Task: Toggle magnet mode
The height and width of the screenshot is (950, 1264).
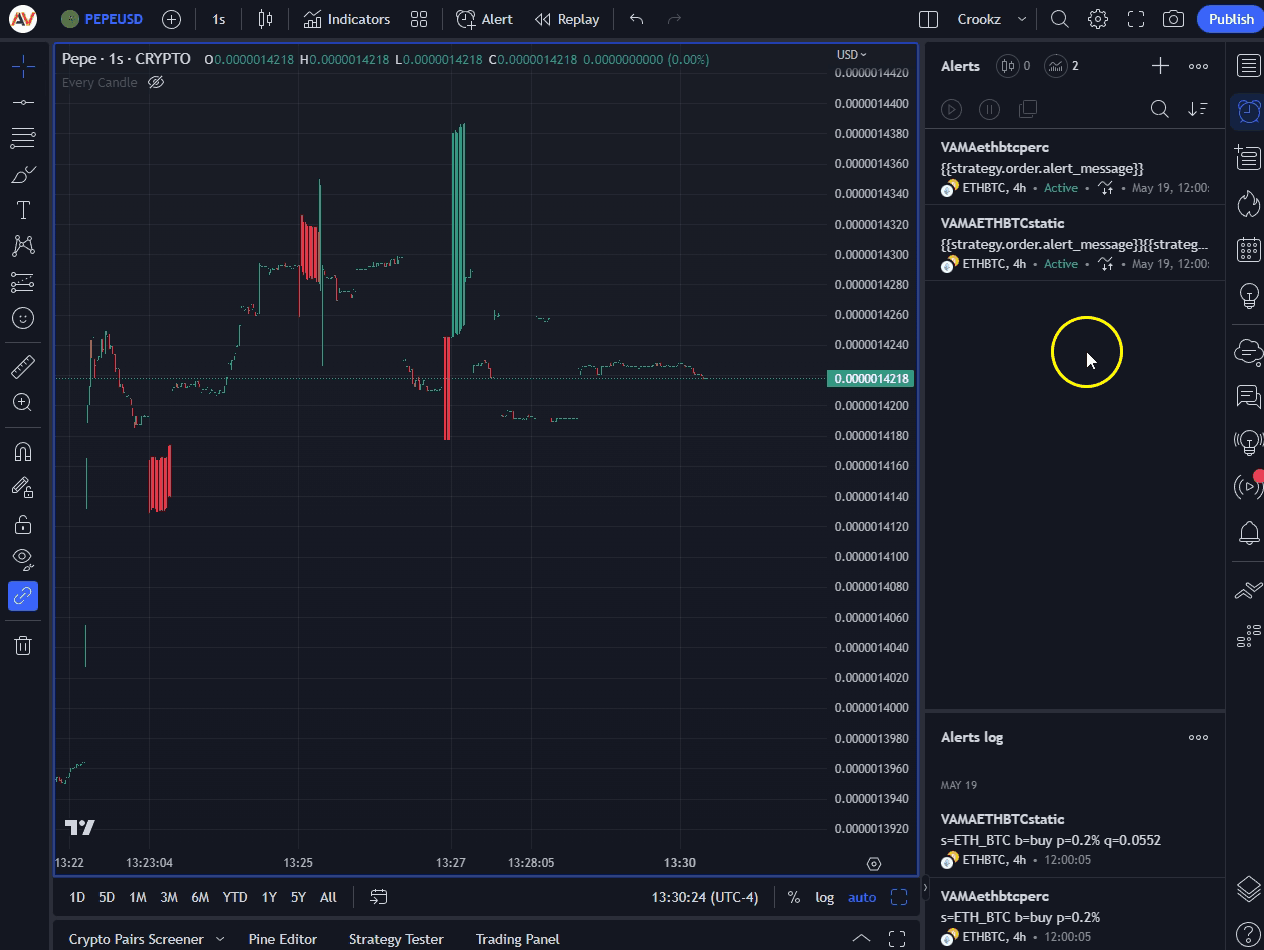Action: [x=23, y=451]
